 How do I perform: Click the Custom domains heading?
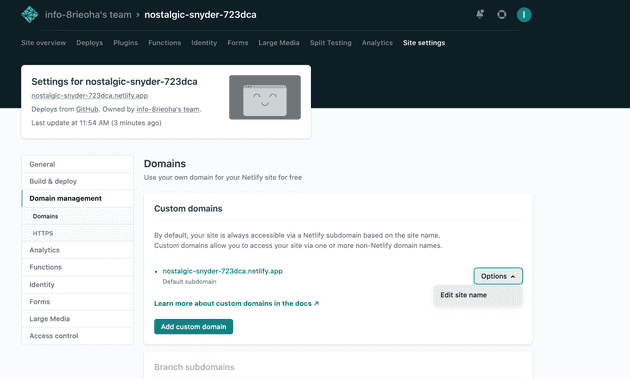pyautogui.click(x=188, y=209)
